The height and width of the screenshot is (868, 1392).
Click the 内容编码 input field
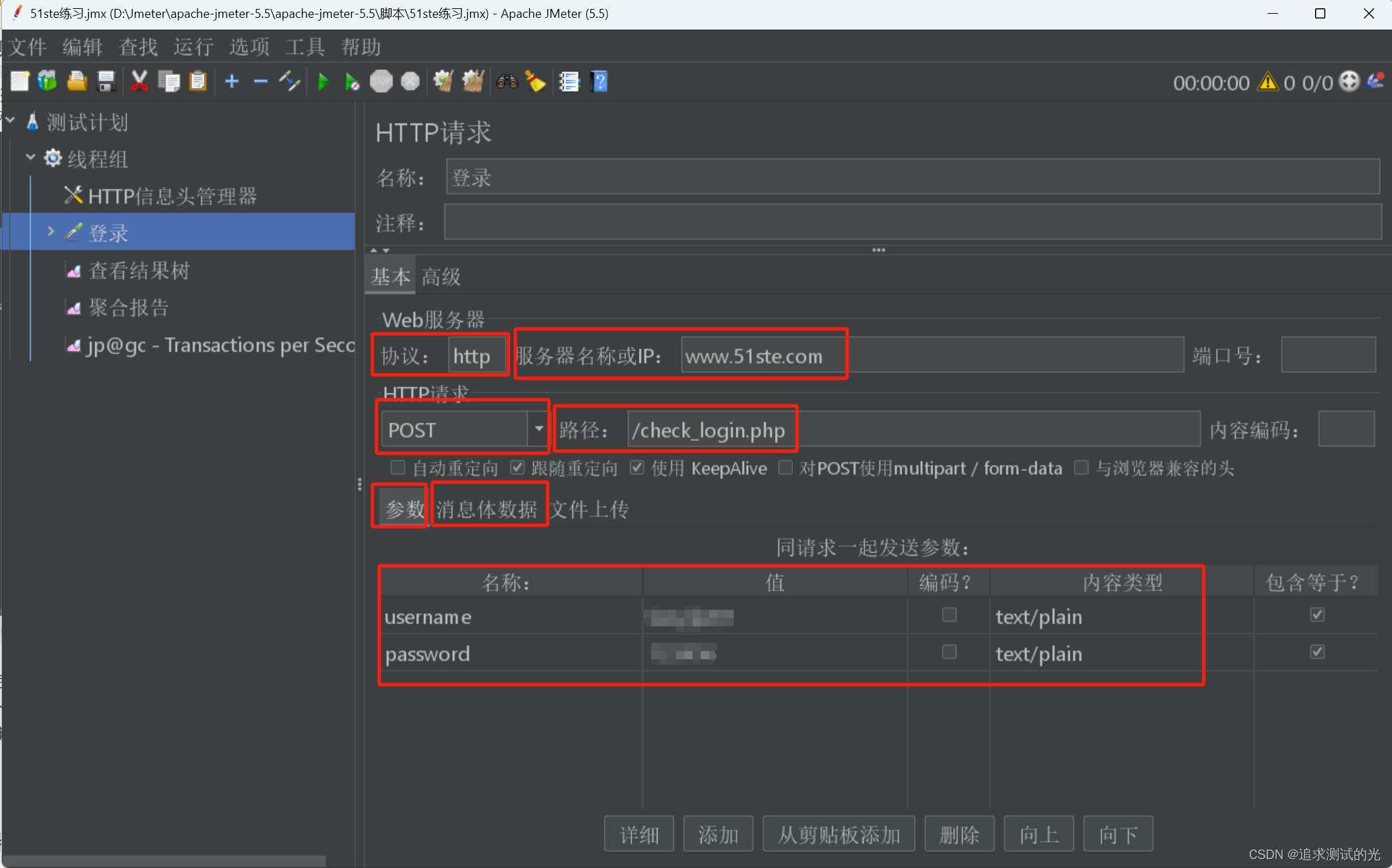1346,429
